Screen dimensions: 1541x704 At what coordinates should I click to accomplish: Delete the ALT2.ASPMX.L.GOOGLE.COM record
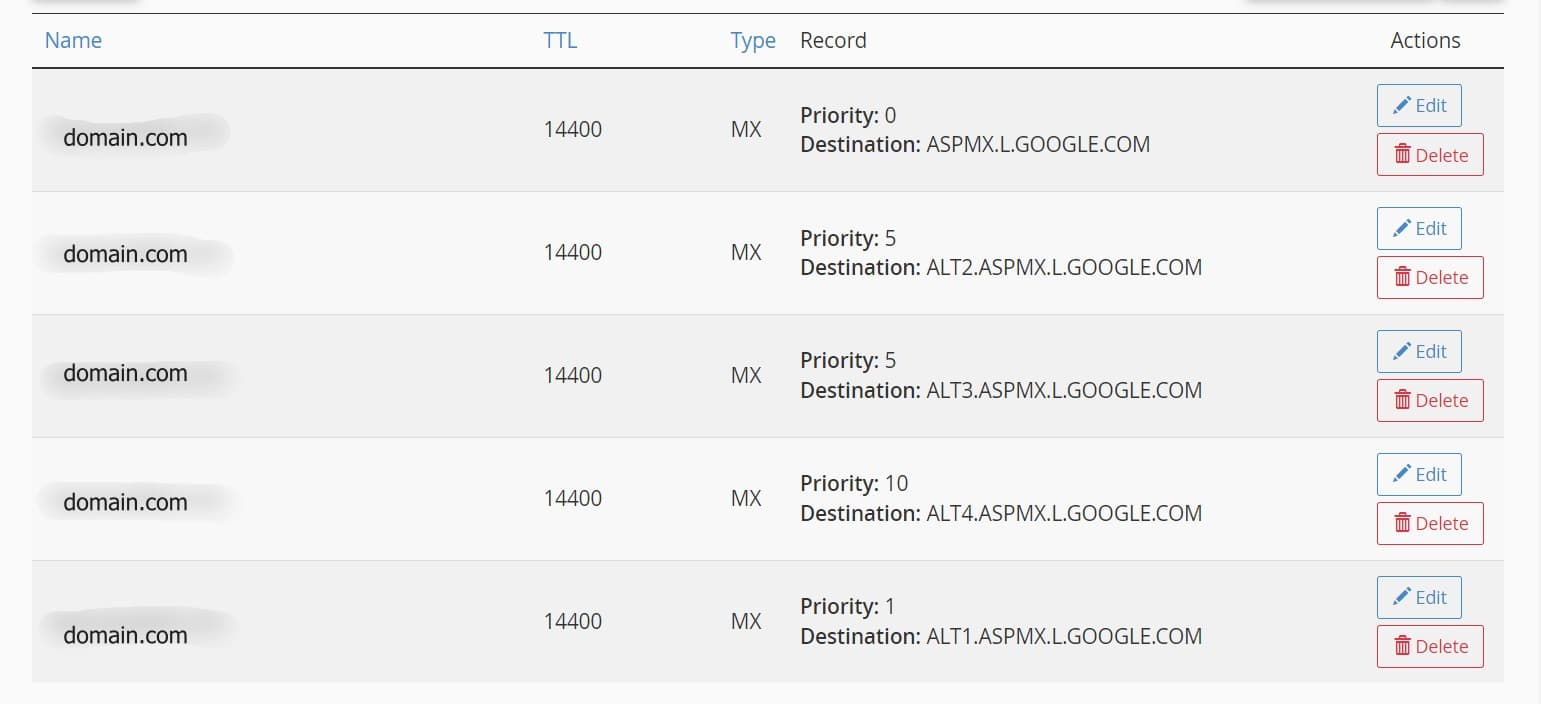pos(1430,278)
